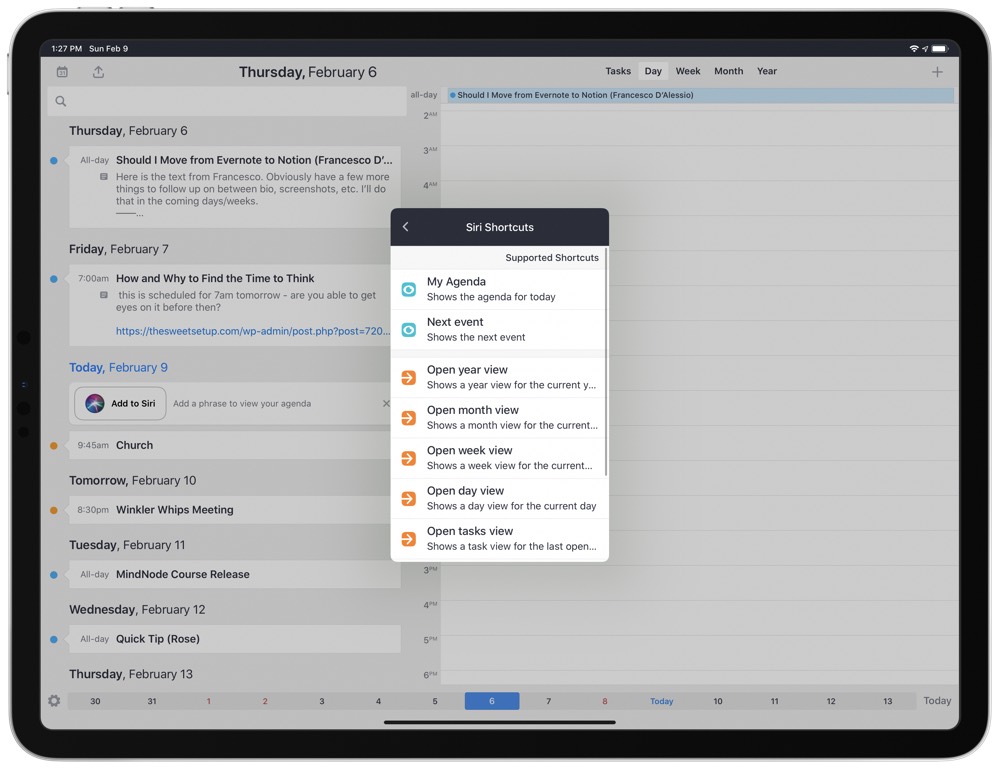1000x770 pixels.
Task: Click the Today, February 9 heading
Action: (119, 367)
